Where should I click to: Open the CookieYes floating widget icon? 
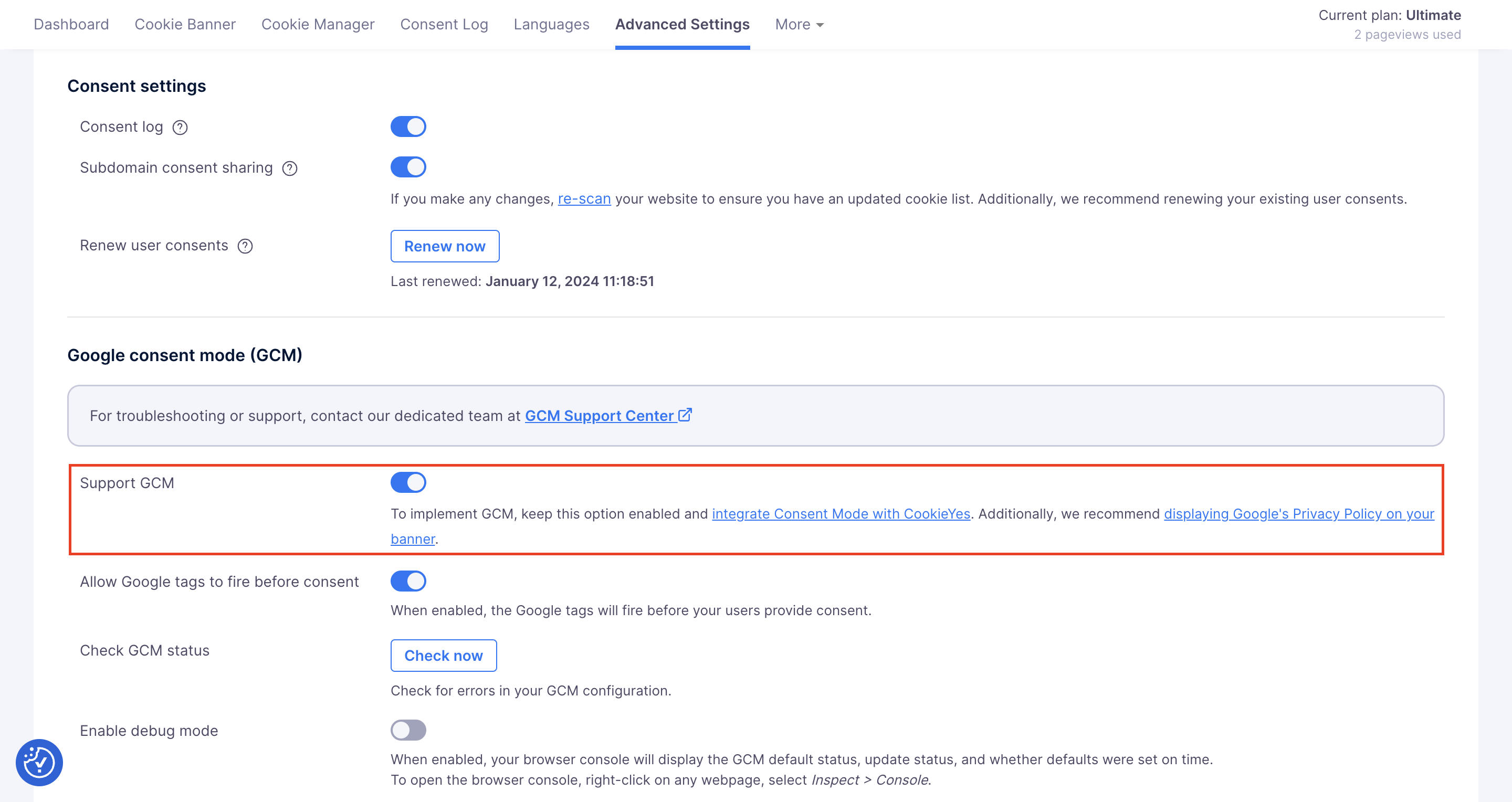[39, 762]
